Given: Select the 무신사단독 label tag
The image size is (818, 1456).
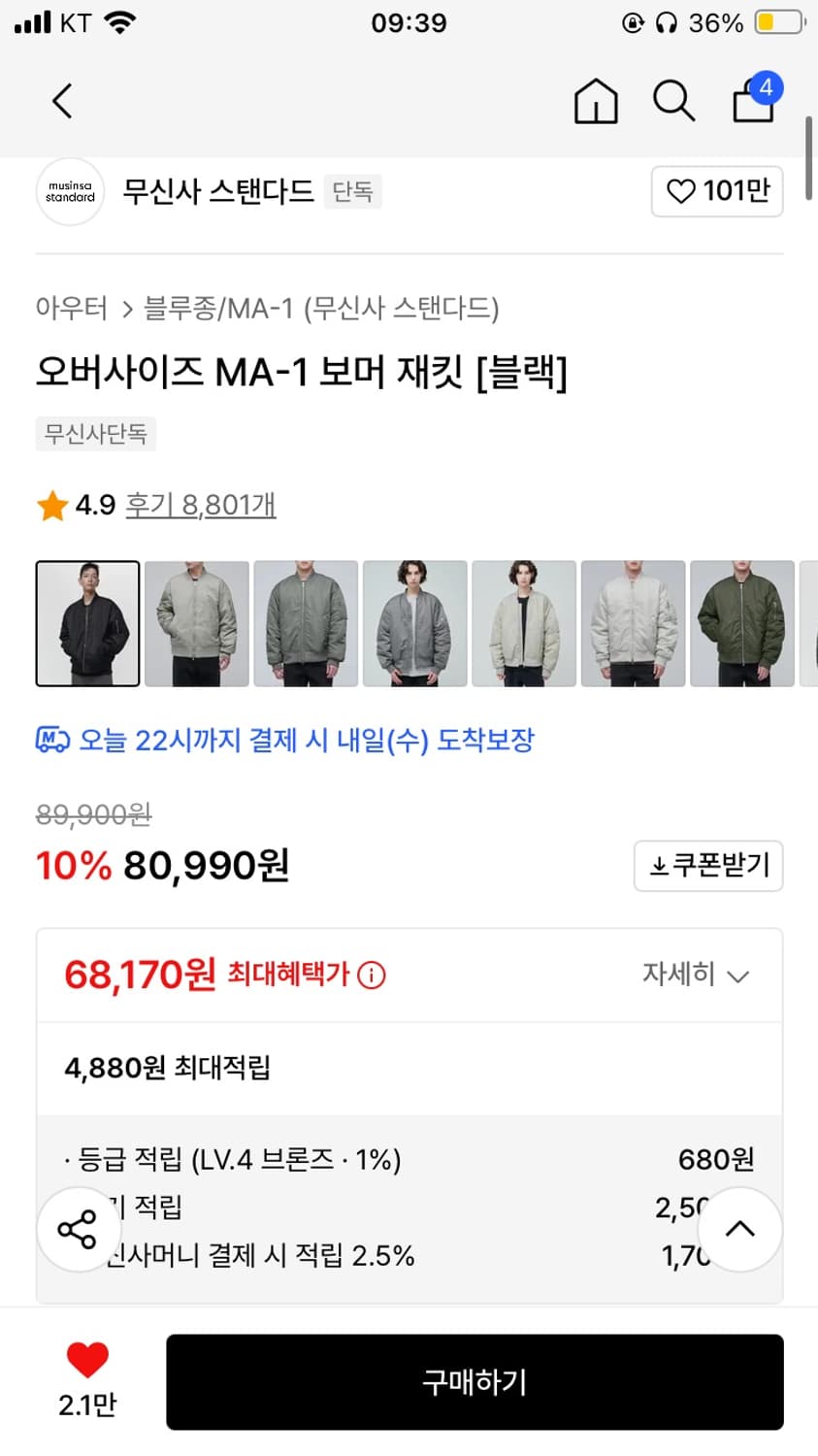Looking at the screenshot, I should tap(95, 434).
